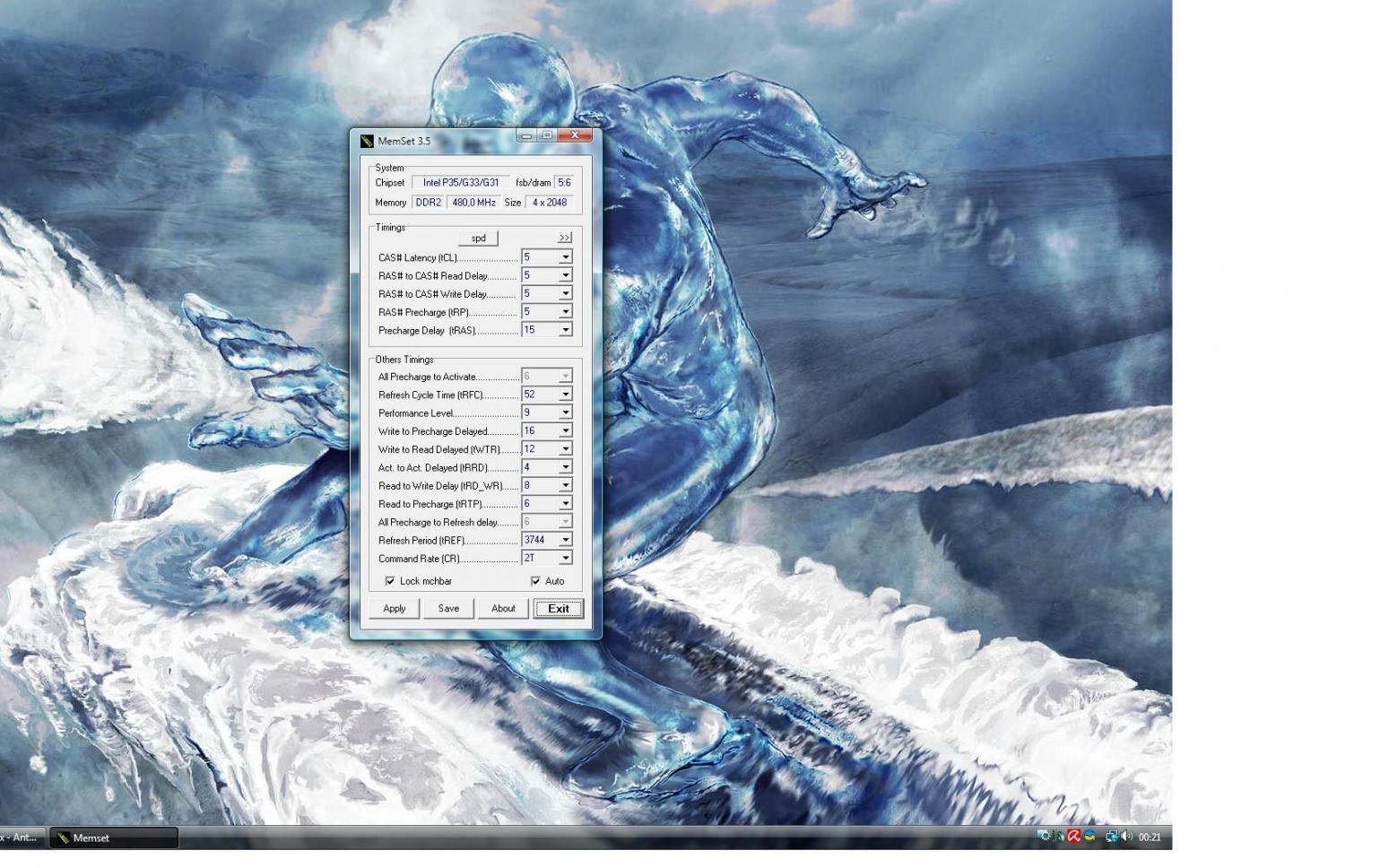
Task: Click the spd button
Action: pos(478,238)
